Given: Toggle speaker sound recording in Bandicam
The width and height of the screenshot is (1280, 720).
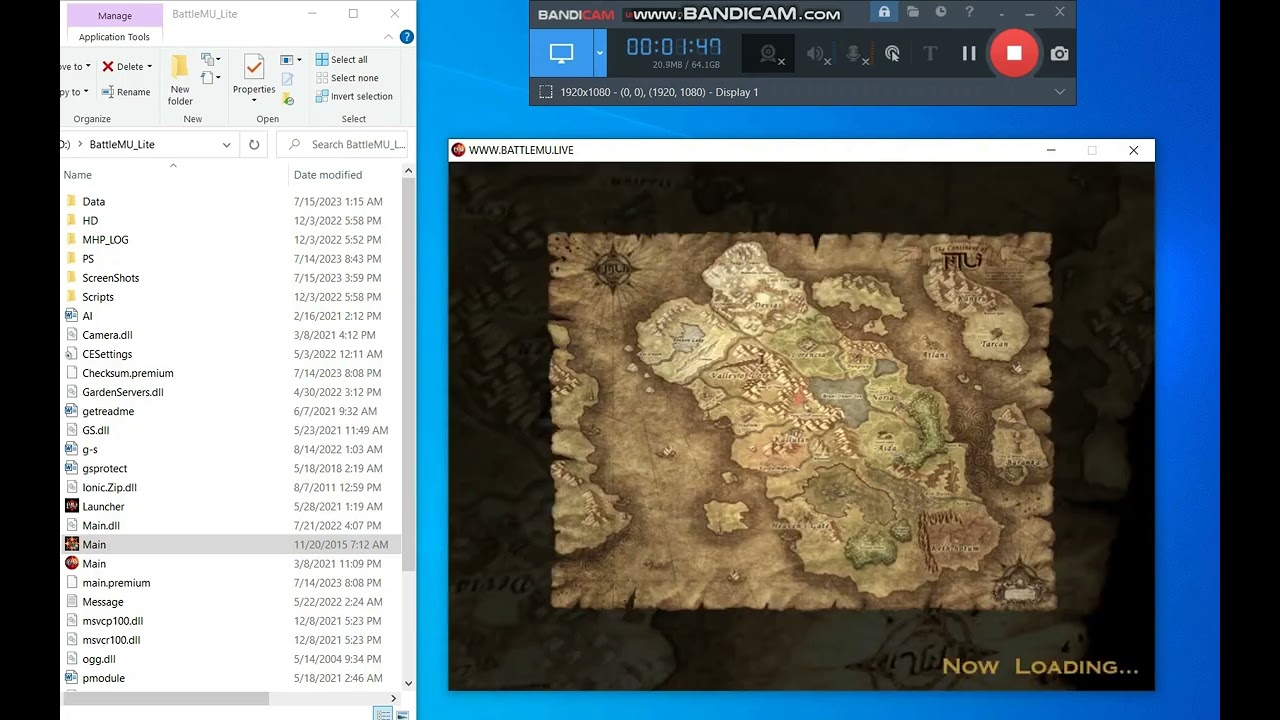Looking at the screenshot, I should point(819,54).
